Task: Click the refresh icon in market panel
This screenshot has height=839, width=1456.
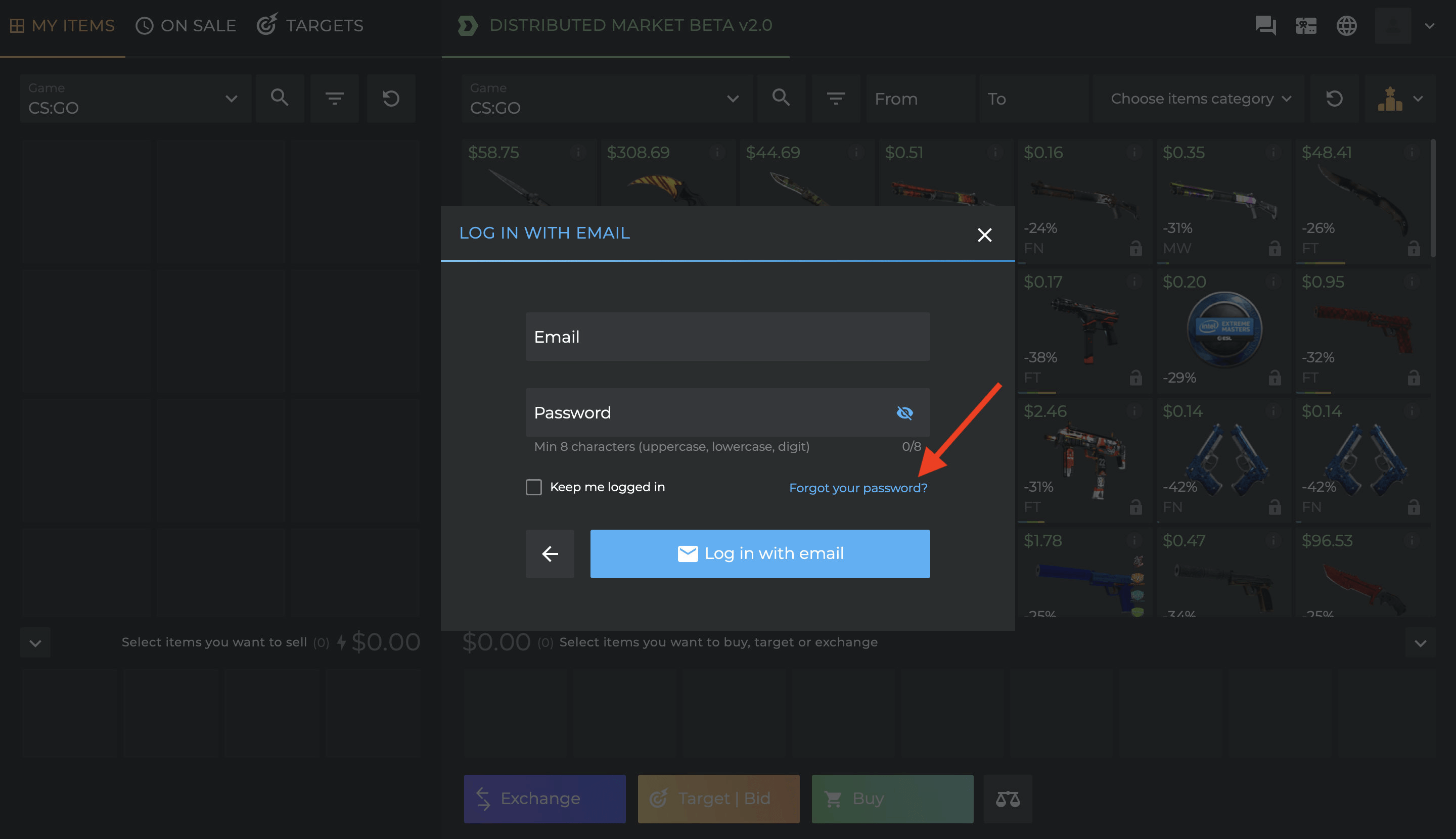Action: [1334, 98]
